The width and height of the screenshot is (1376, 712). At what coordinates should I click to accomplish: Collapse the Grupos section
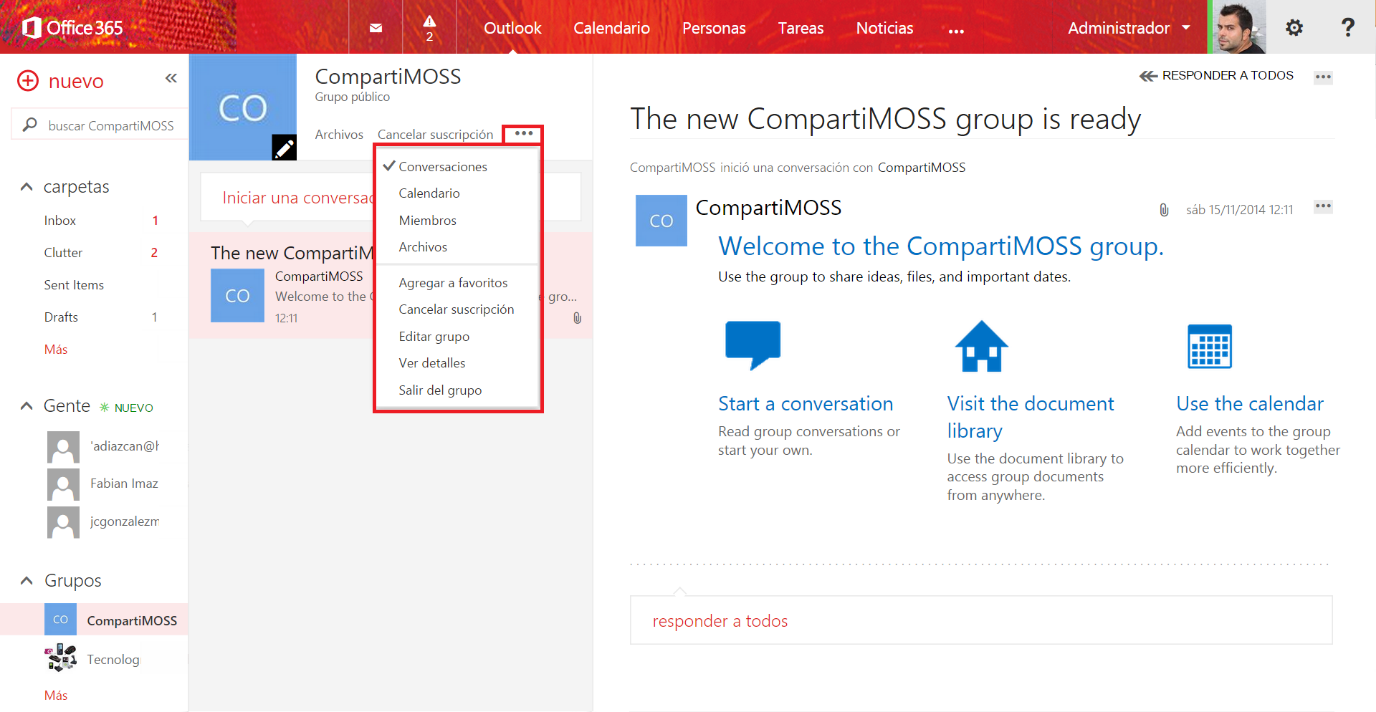pyautogui.click(x=27, y=581)
